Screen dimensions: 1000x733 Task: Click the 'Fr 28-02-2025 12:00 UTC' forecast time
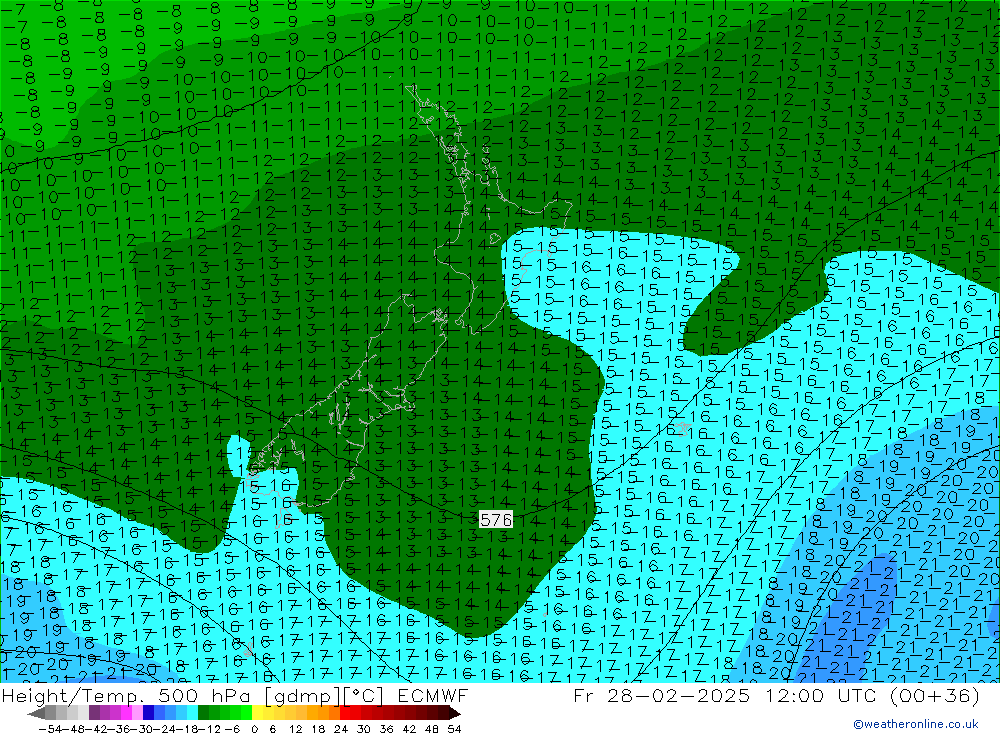726,695
